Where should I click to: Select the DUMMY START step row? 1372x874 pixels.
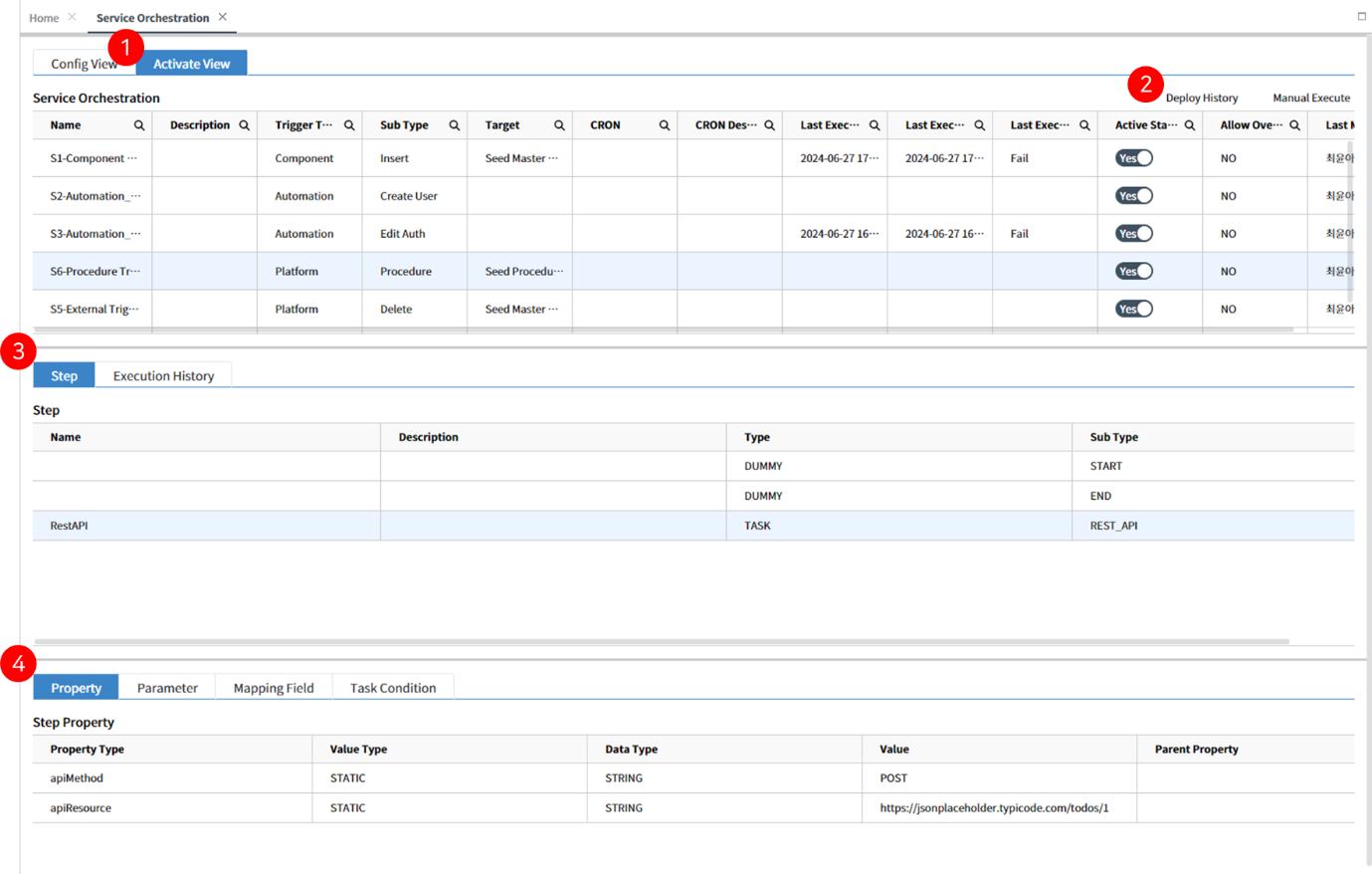coord(693,466)
